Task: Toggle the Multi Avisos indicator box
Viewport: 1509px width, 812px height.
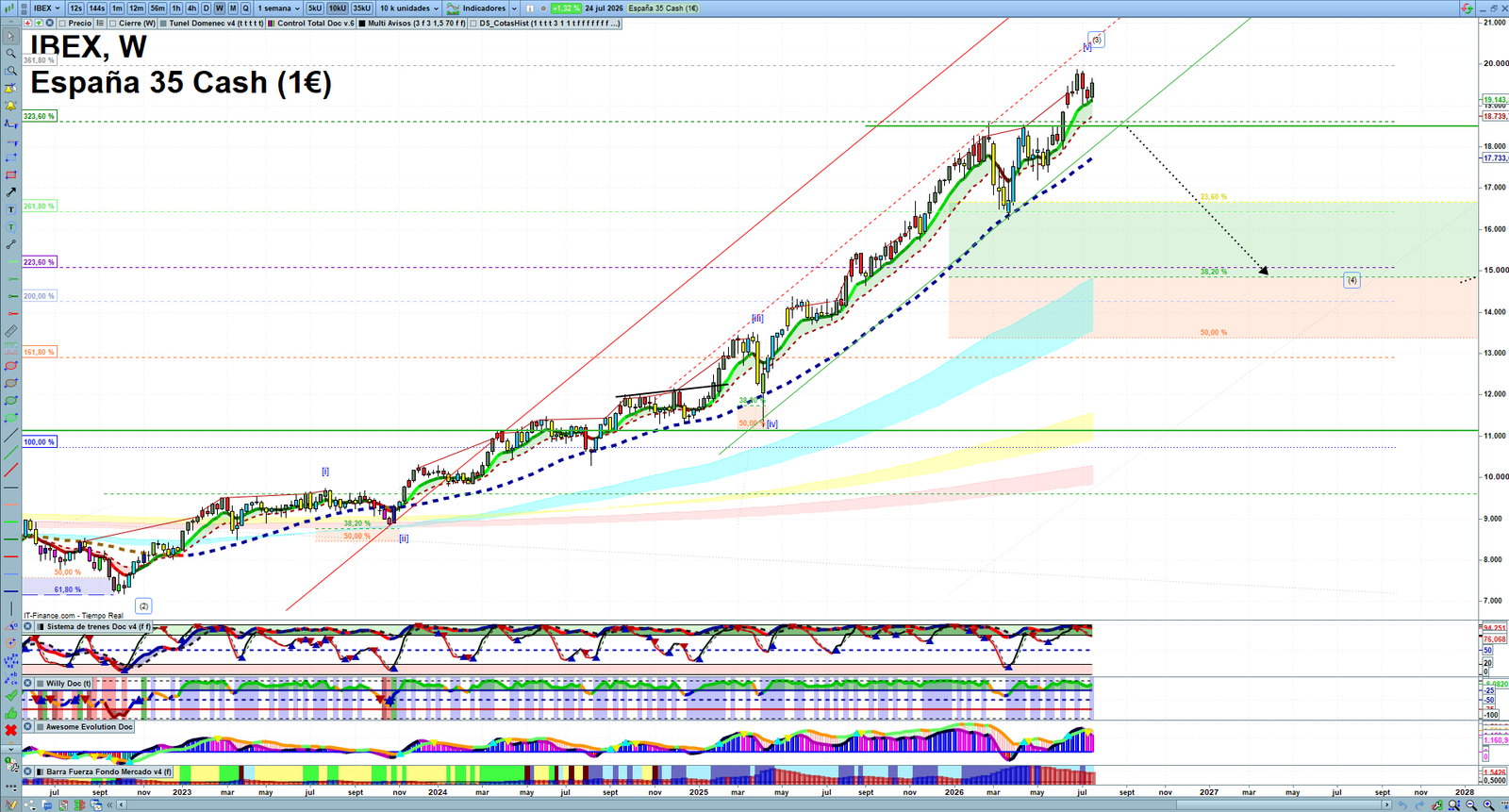Action: click(x=362, y=23)
